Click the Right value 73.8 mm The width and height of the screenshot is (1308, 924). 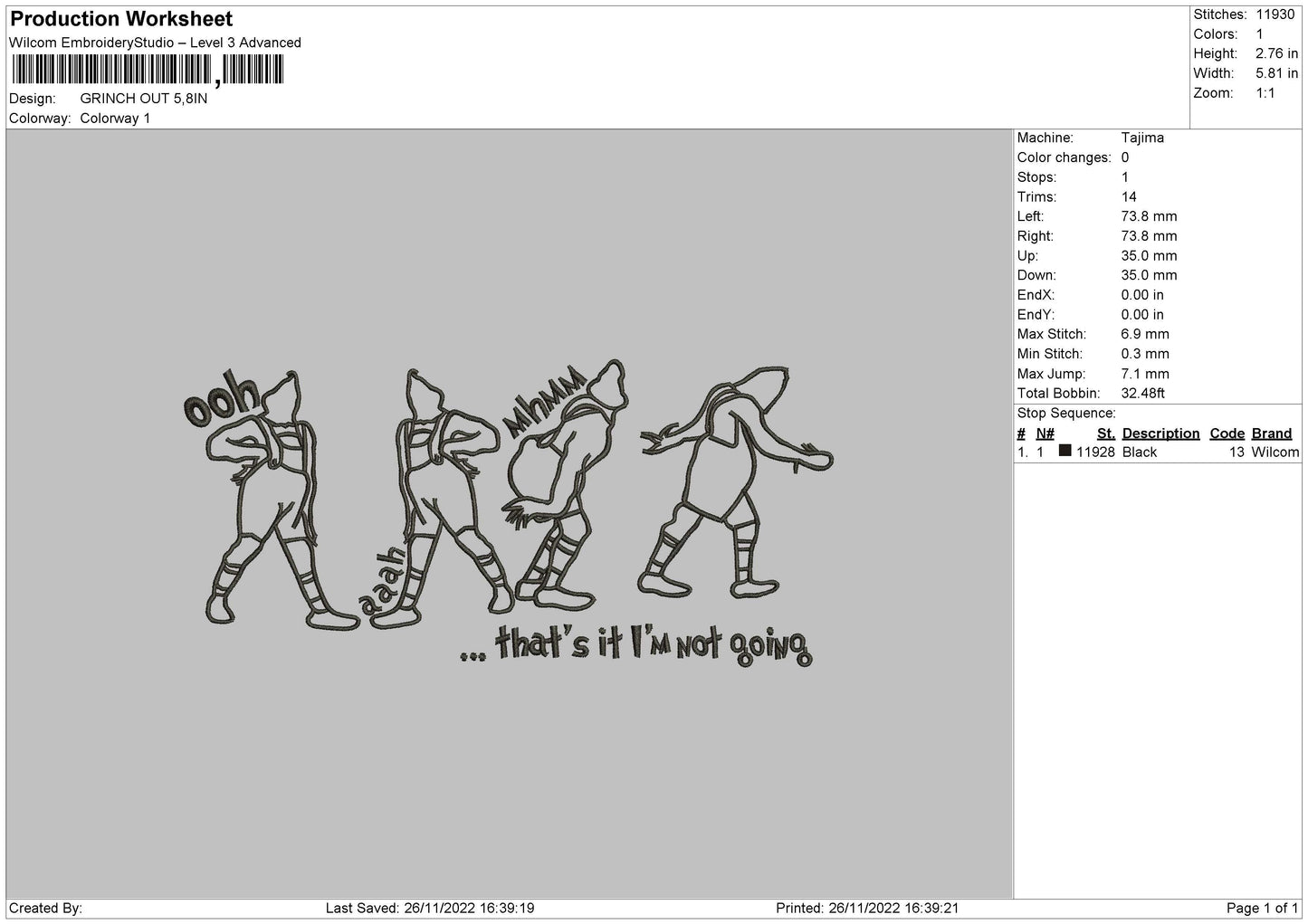tap(1149, 236)
